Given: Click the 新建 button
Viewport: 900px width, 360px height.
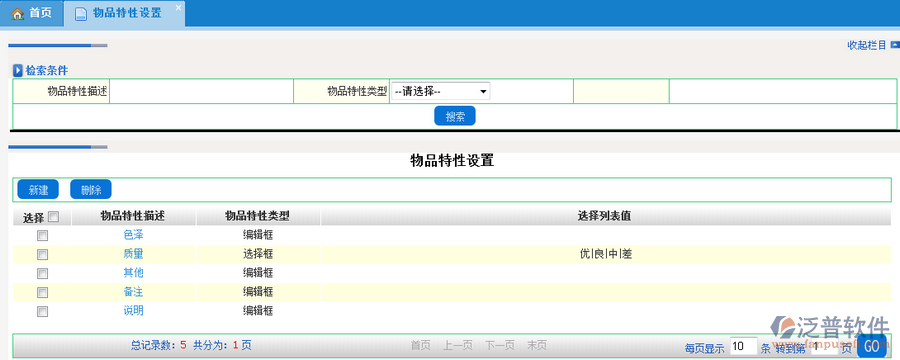Looking at the screenshot, I should [38, 190].
